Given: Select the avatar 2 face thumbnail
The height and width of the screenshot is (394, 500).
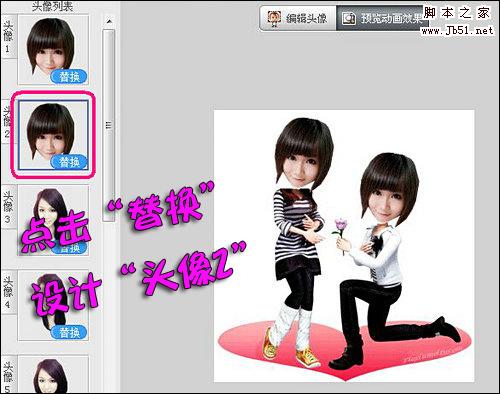Looking at the screenshot, I should [x=53, y=135].
